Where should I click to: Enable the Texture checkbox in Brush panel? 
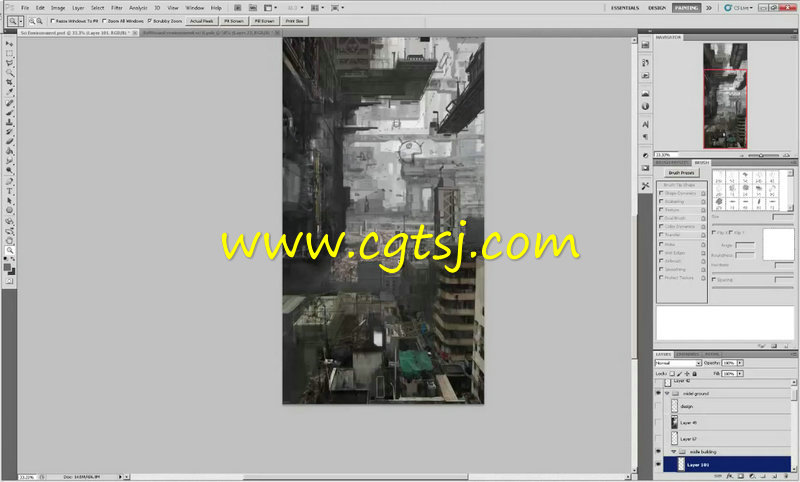661,210
